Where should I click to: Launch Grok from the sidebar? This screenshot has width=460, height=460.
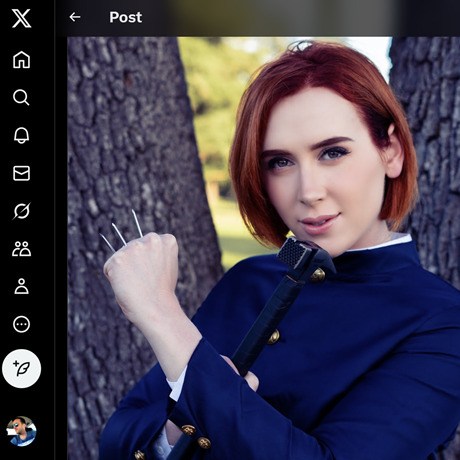[22, 211]
